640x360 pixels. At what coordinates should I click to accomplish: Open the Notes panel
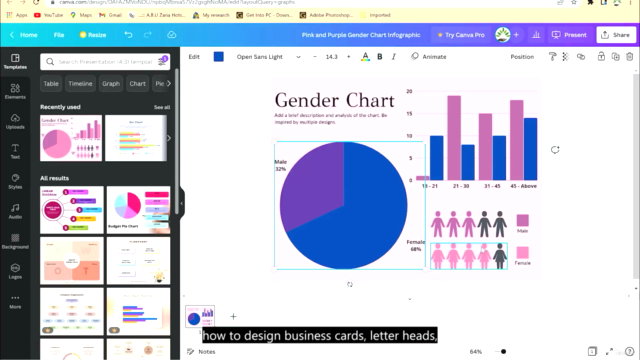point(201,351)
